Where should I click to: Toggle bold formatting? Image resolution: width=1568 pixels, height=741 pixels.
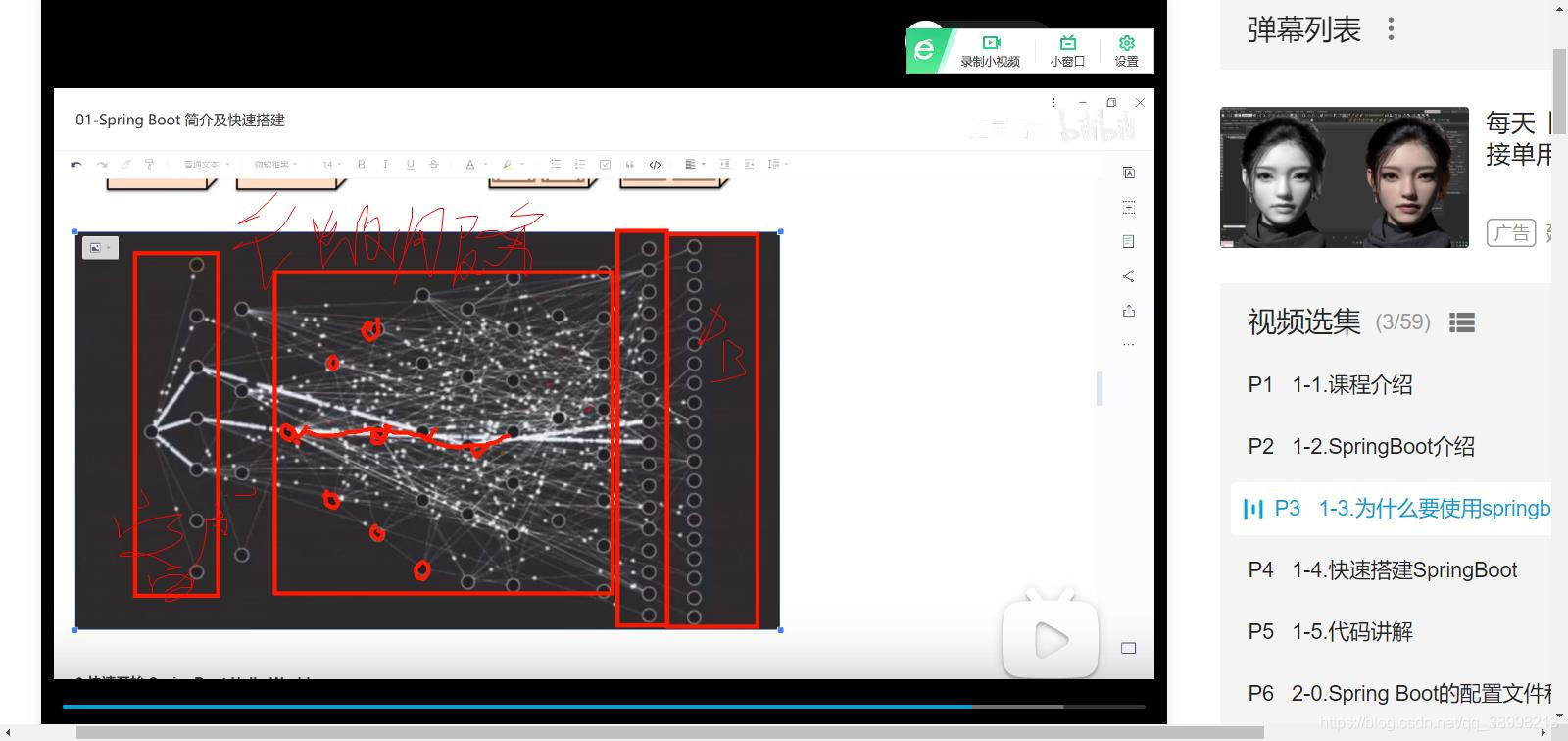pos(362,165)
